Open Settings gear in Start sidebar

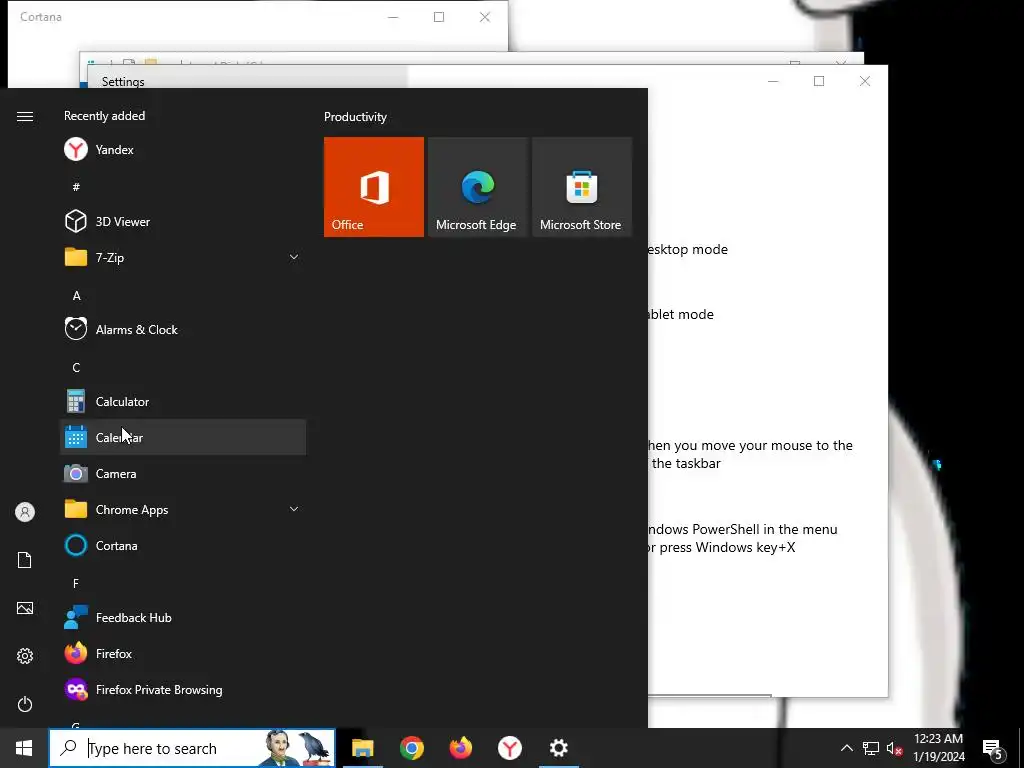coord(25,656)
